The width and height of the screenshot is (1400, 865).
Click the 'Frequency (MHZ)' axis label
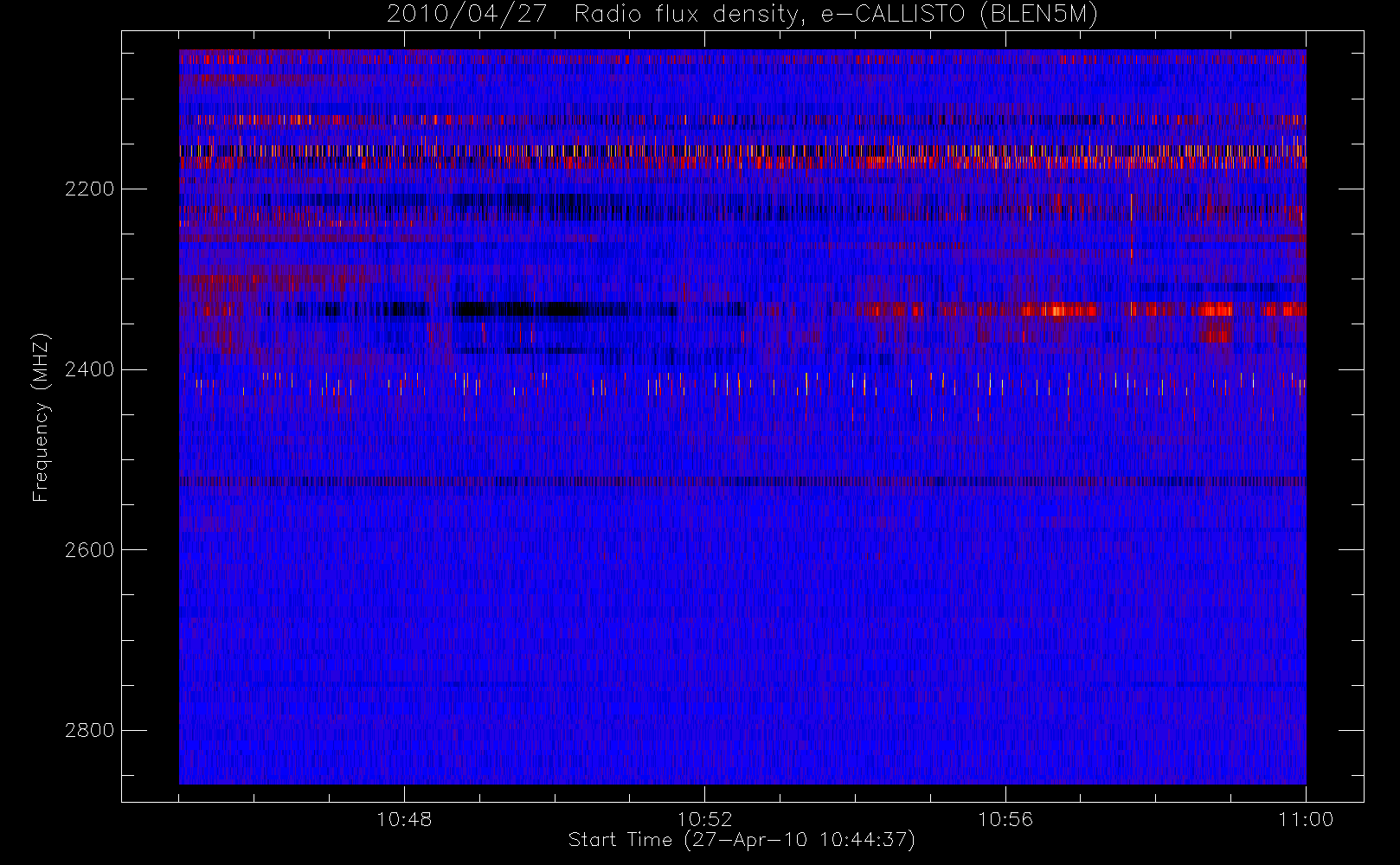41,417
